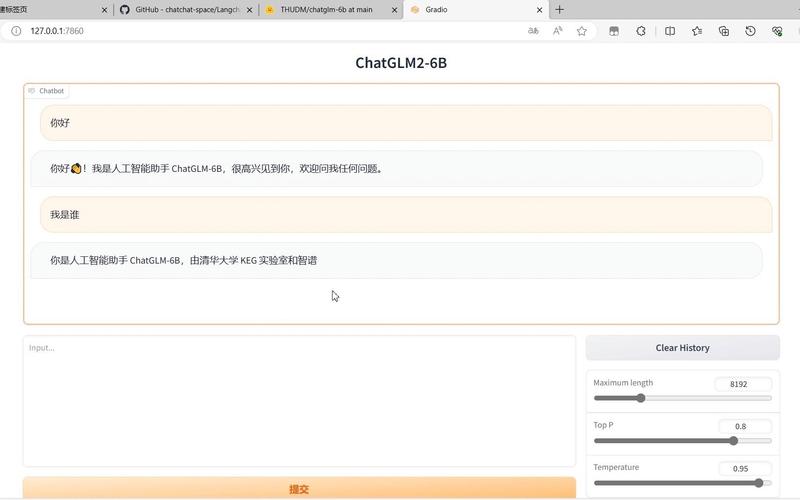Click the translate page icon
The width and height of the screenshot is (800, 500).
[533, 31]
